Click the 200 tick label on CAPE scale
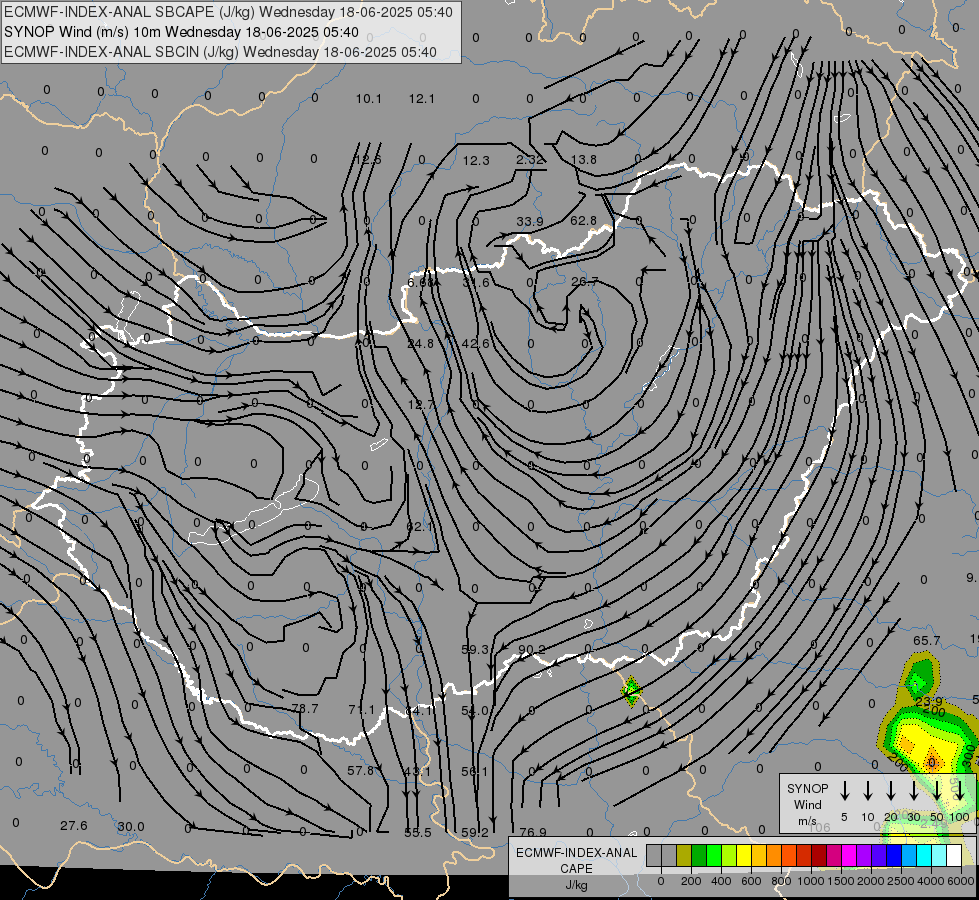 point(691,881)
